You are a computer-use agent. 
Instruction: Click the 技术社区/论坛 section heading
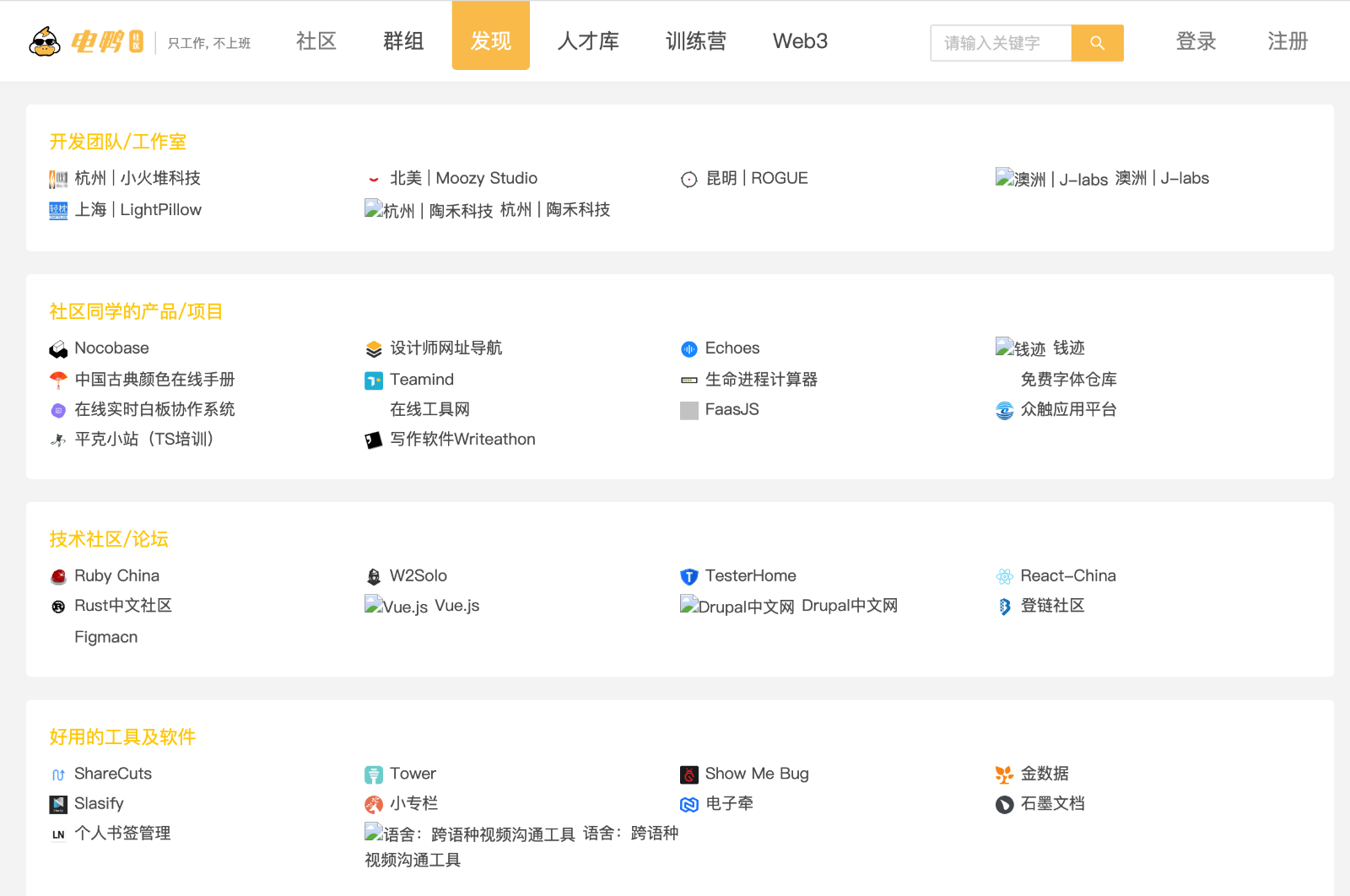tap(109, 538)
